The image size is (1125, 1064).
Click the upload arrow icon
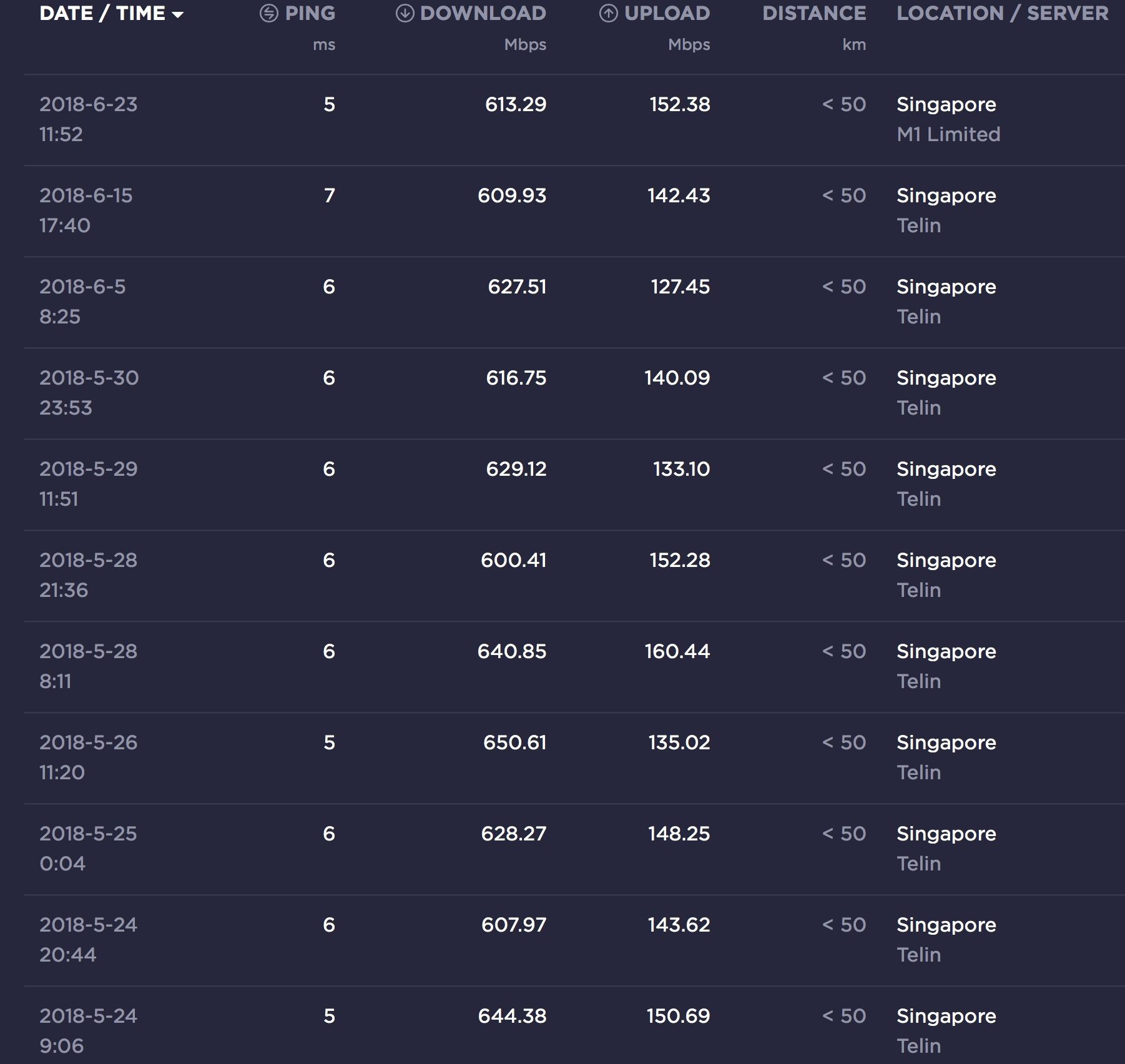coord(608,13)
